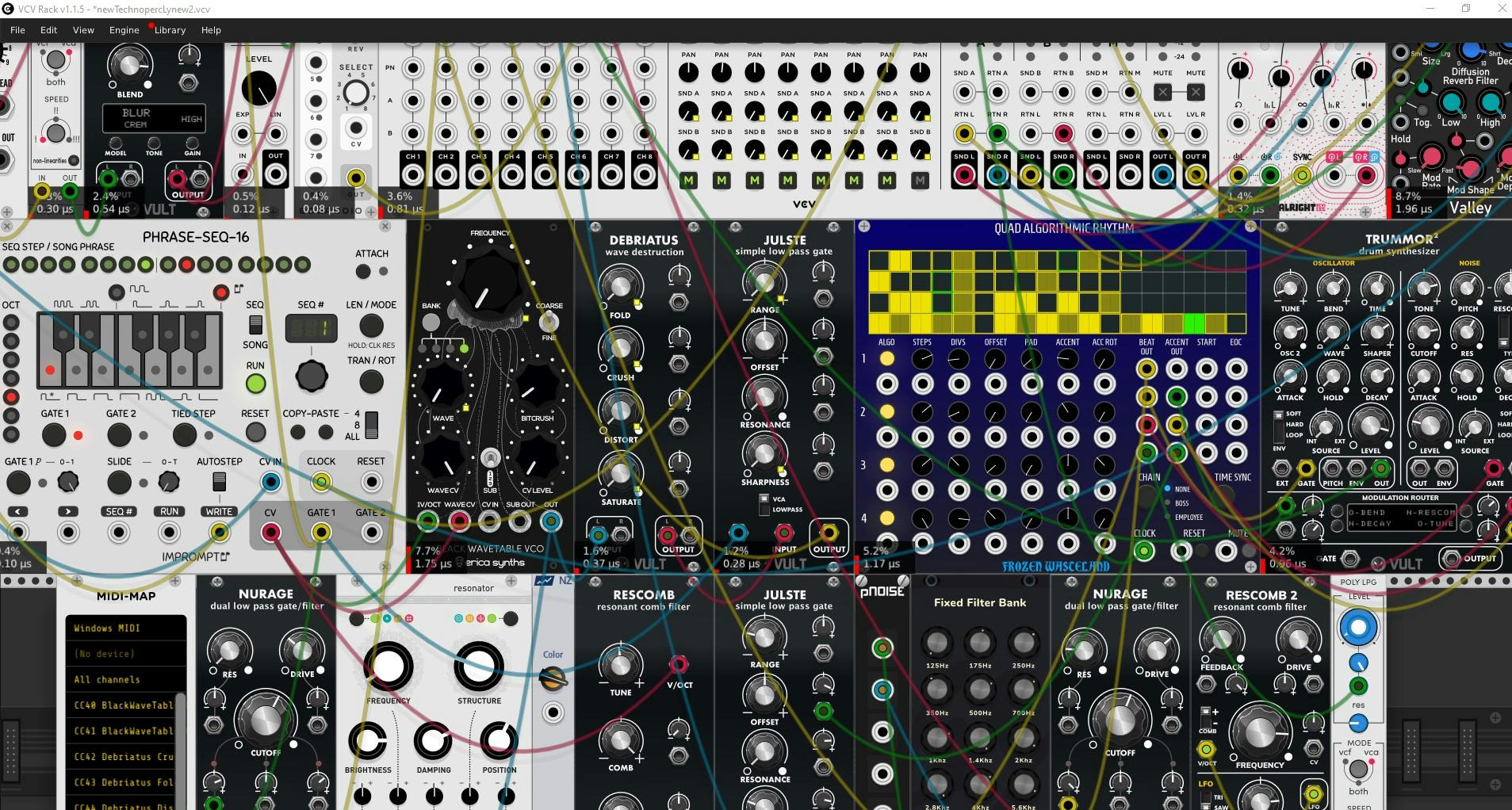Click the resonator STRUCTURE knob
1512x810 pixels.
pyautogui.click(x=479, y=667)
